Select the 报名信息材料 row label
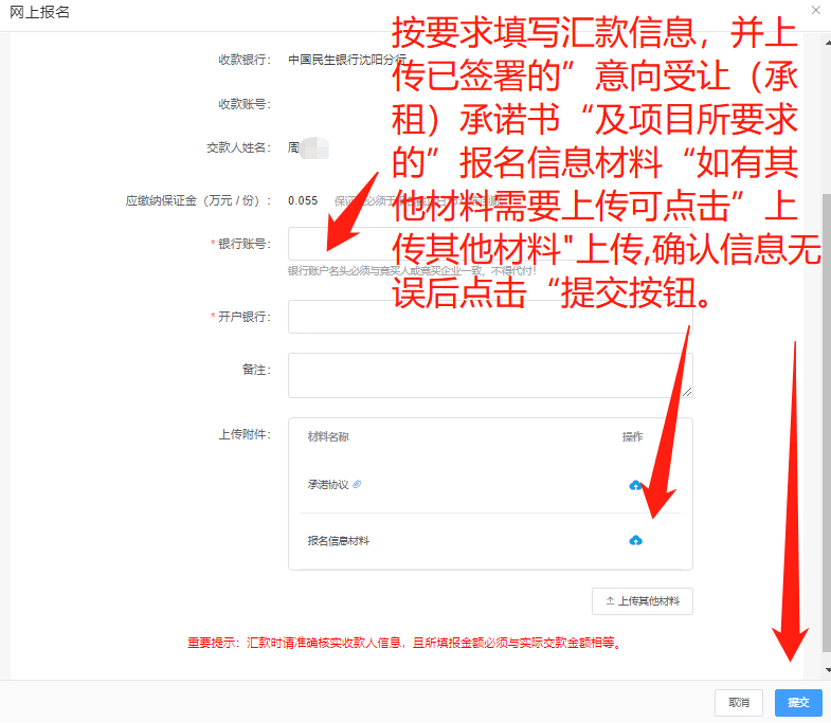Image resolution: width=831 pixels, height=723 pixels. (x=338, y=541)
